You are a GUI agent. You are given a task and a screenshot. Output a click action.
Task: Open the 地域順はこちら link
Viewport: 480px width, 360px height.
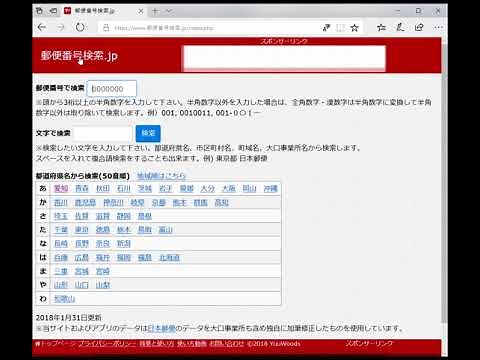pyautogui.click(x=161, y=176)
